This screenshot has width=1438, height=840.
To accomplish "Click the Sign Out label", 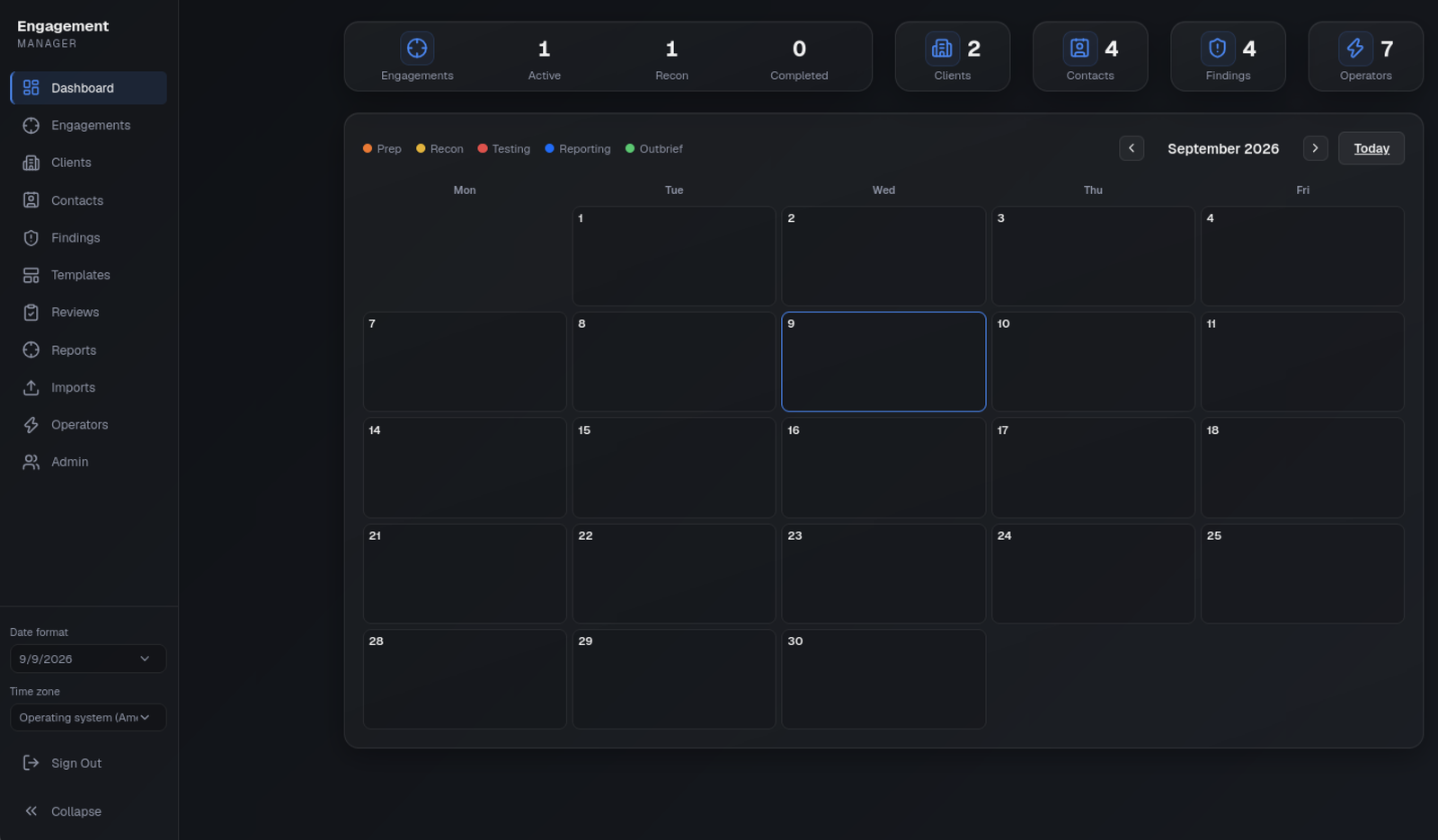I will [x=76, y=763].
